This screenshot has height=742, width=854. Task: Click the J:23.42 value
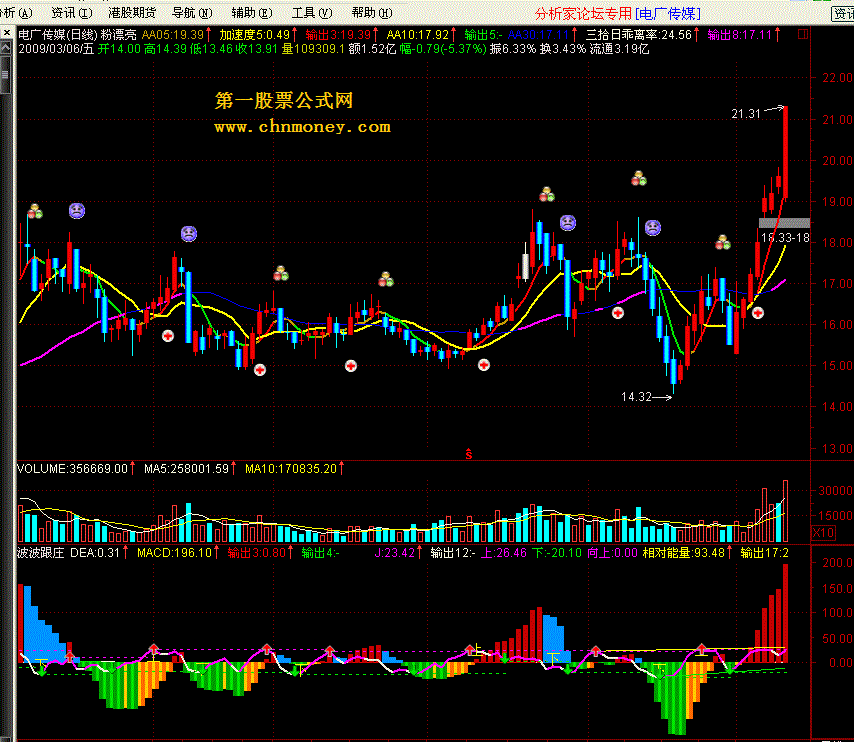(x=395, y=552)
